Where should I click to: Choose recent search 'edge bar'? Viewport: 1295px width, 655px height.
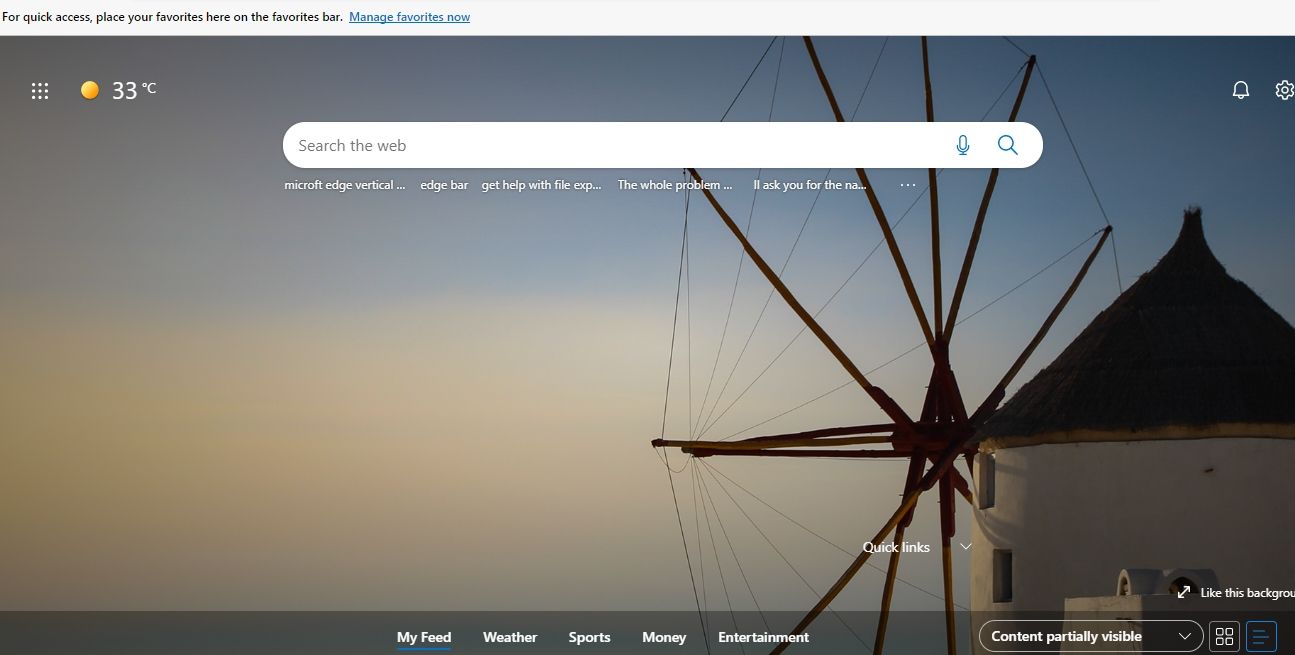444,185
